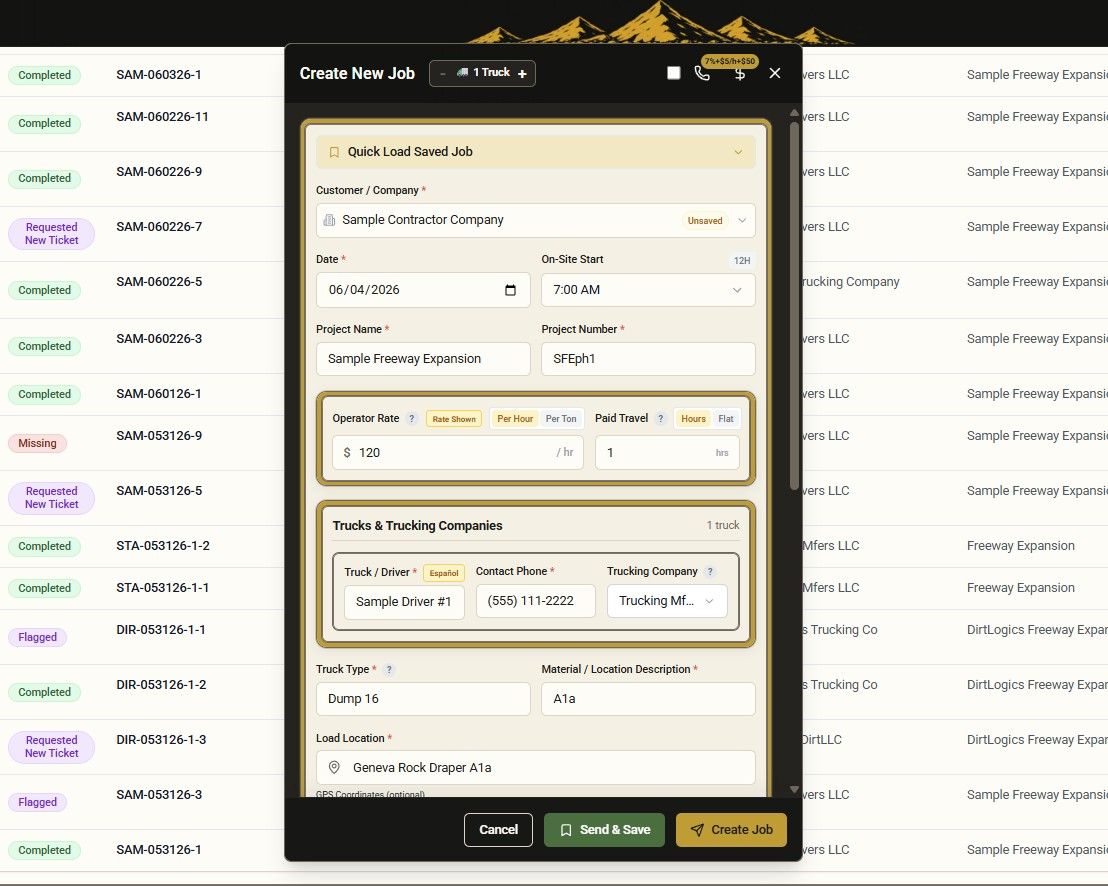This screenshot has height=886, width=1108.
Task: Click the dialog's vertical scrollbar thumb
Action: (x=794, y=305)
